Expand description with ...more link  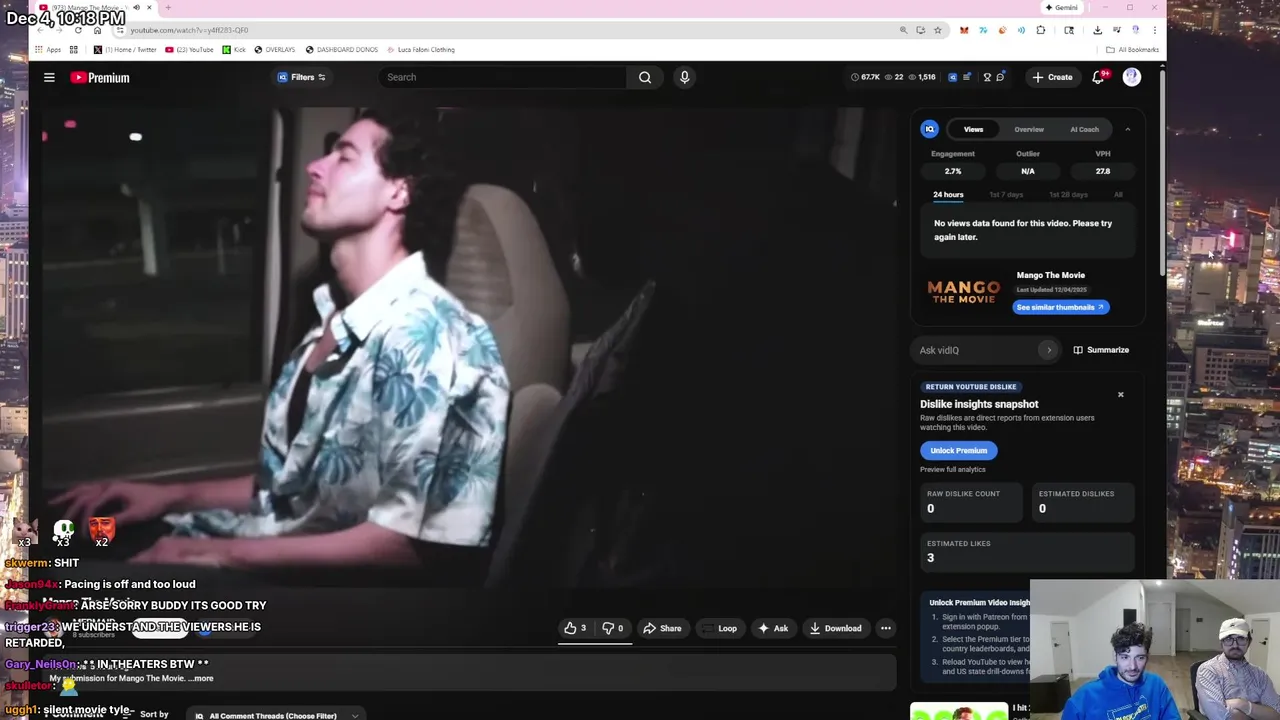(203, 678)
